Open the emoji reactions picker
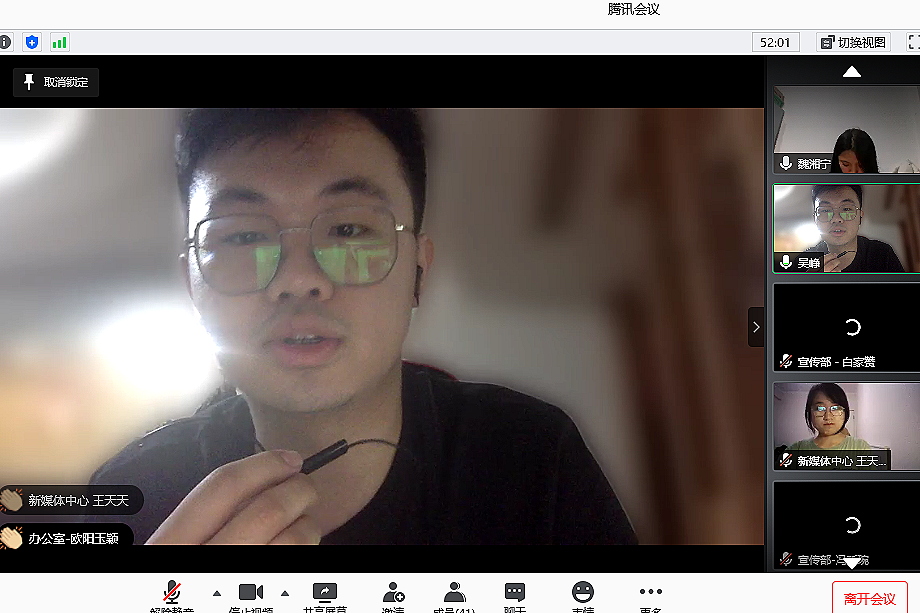 click(583, 593)
